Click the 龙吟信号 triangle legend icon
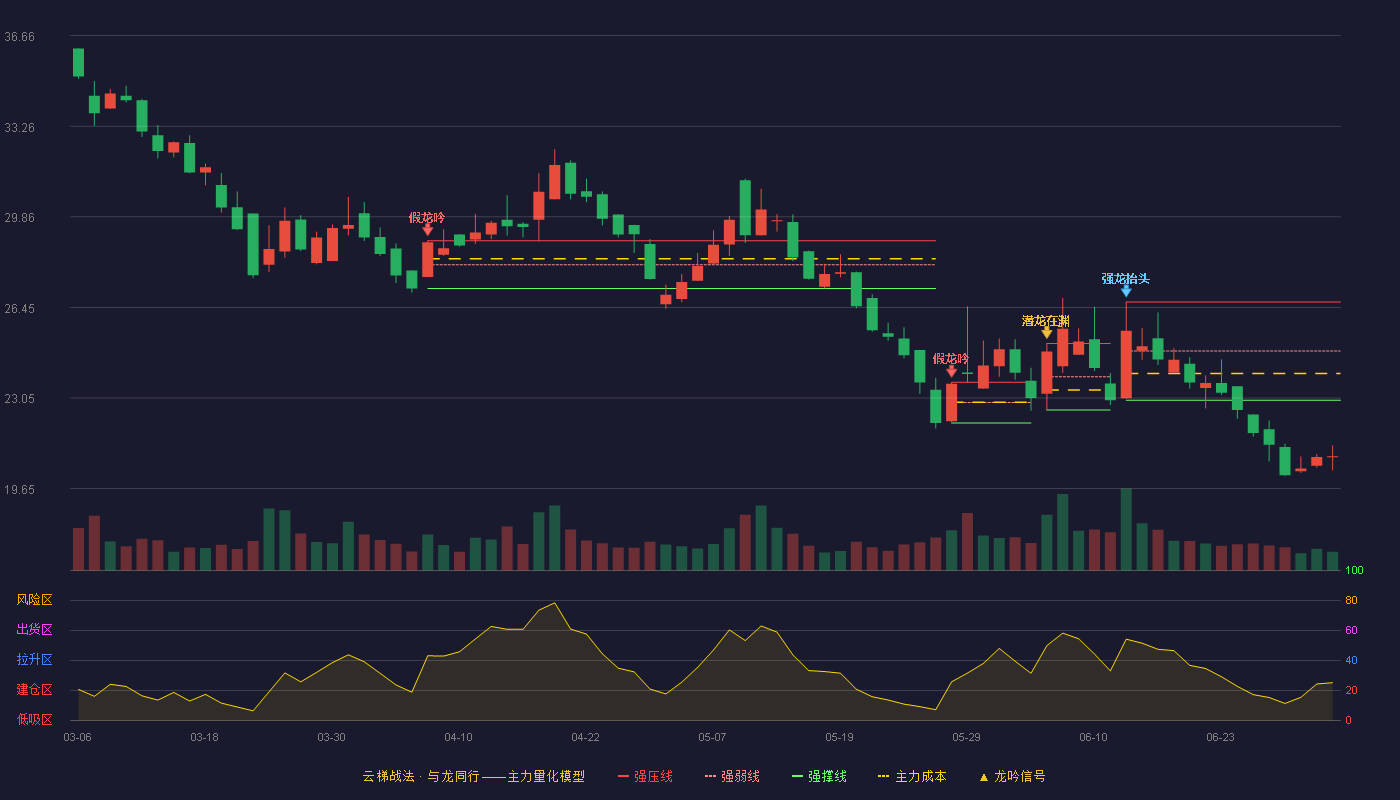Viewport: 1400px width, 800px height. coord(983,777)
